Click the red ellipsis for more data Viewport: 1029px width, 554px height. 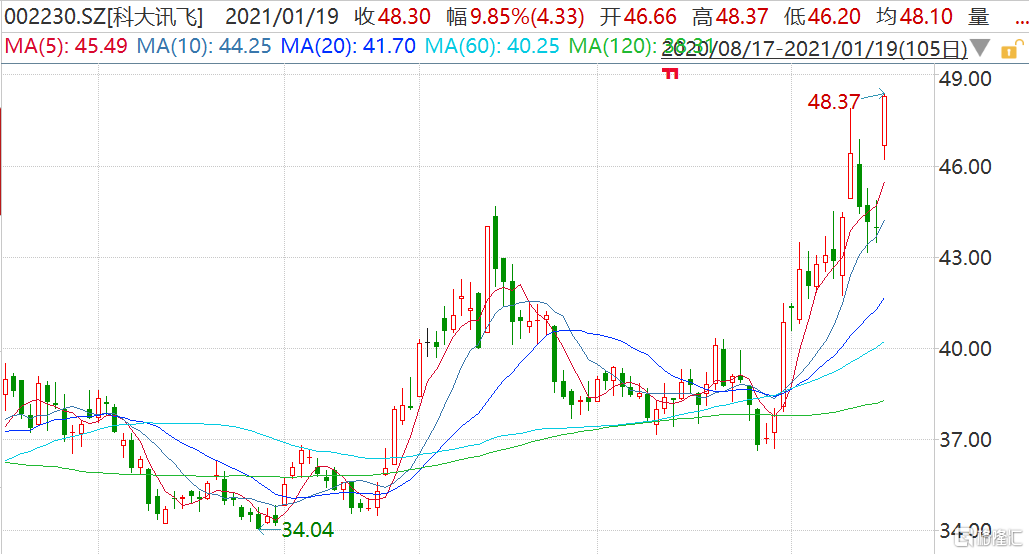click(x=1020, y=20)
